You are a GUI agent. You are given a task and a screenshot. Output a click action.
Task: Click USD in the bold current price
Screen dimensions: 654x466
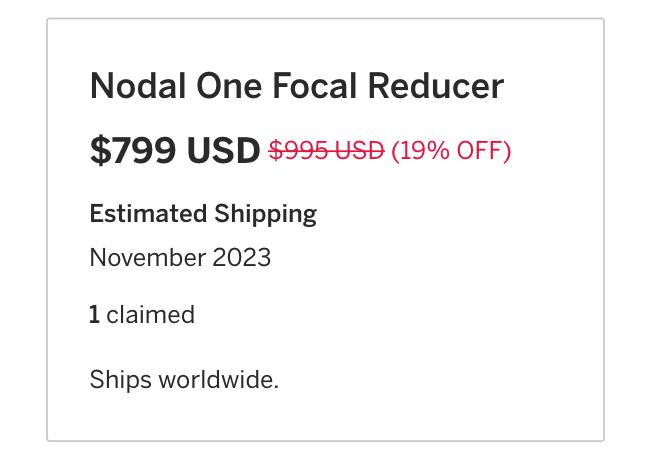(222, 151)
